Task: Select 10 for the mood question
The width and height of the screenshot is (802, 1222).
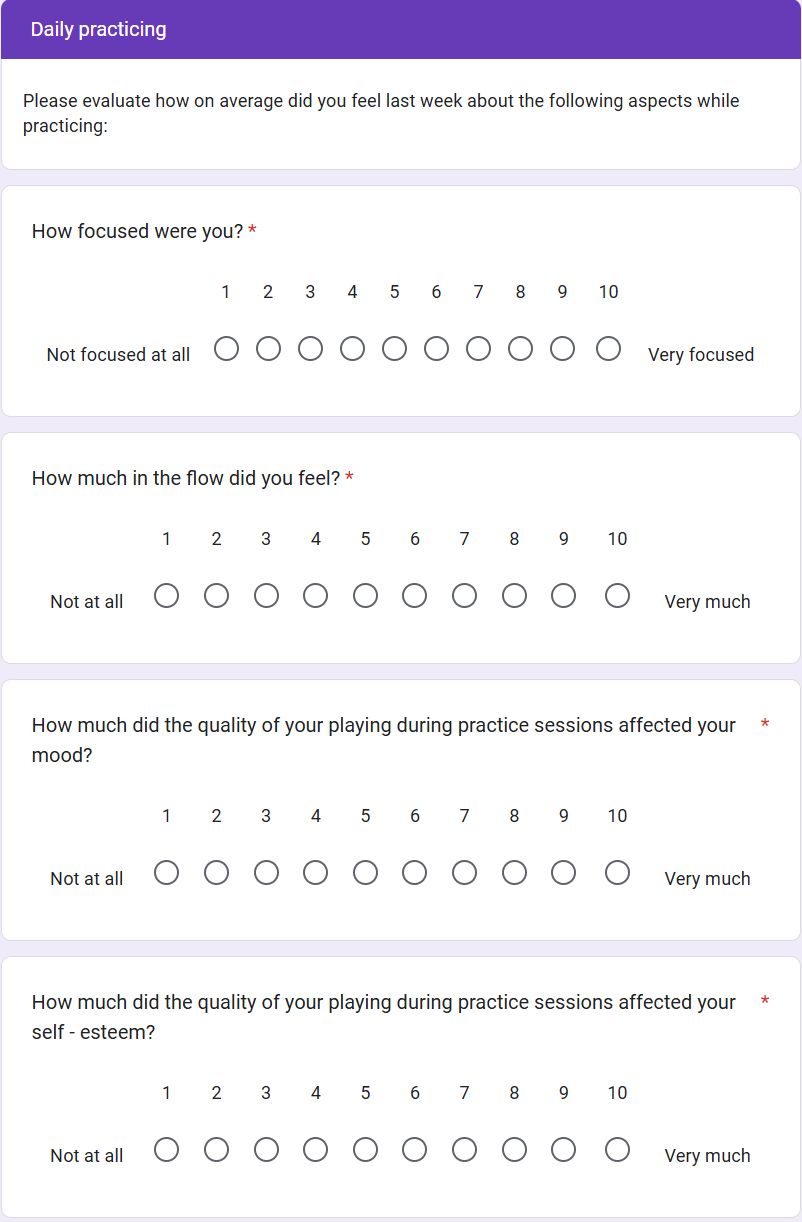Action: click(x=618, y=873)
